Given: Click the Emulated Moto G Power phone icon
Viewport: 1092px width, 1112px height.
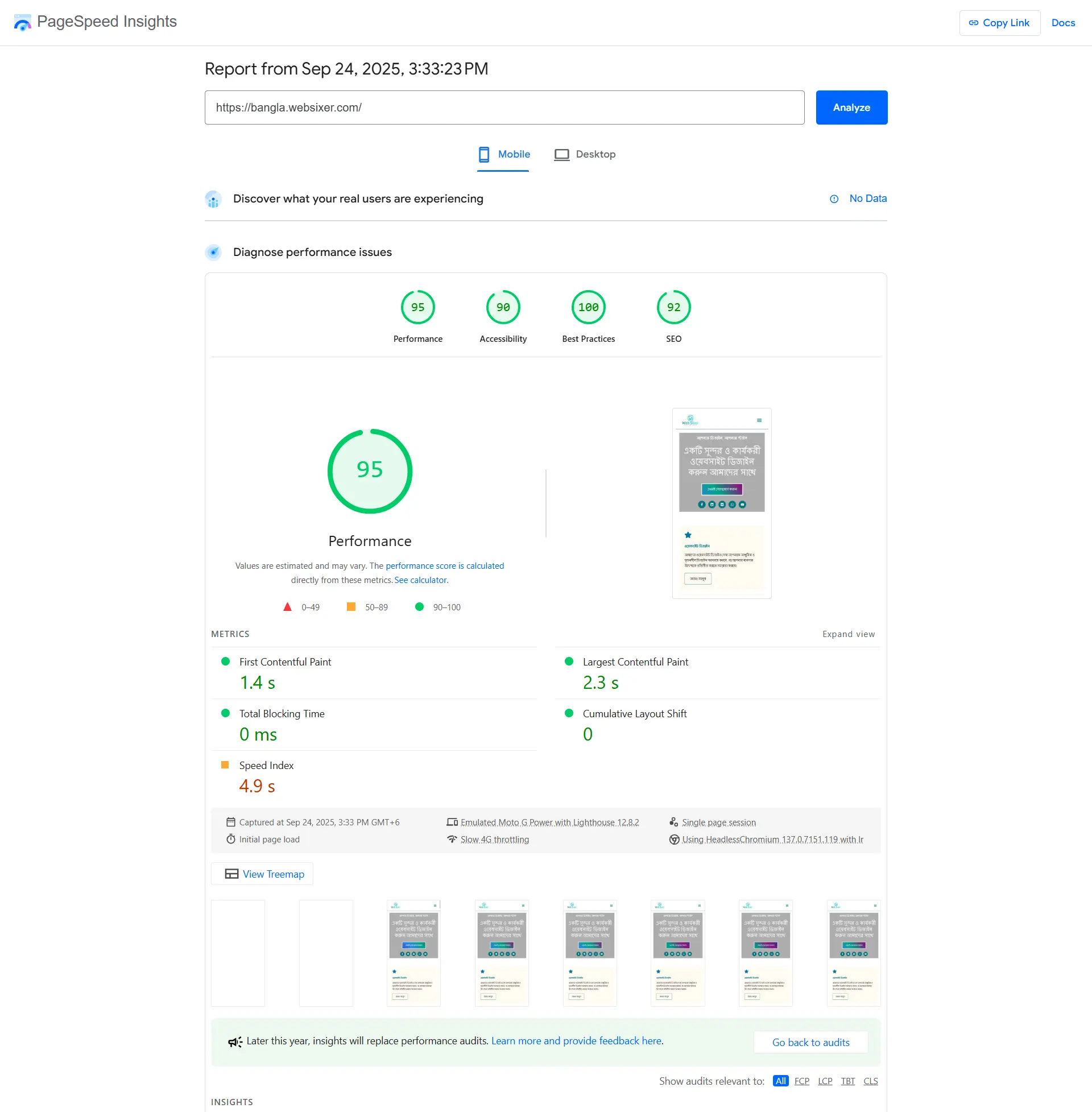Looking at the screenshot, I should [453, 821].
